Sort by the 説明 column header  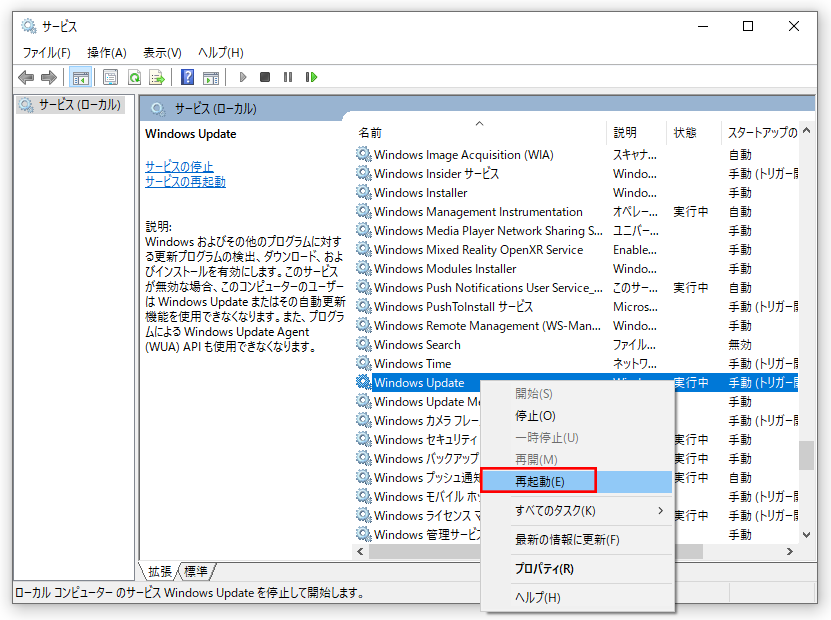click(636, 132)
